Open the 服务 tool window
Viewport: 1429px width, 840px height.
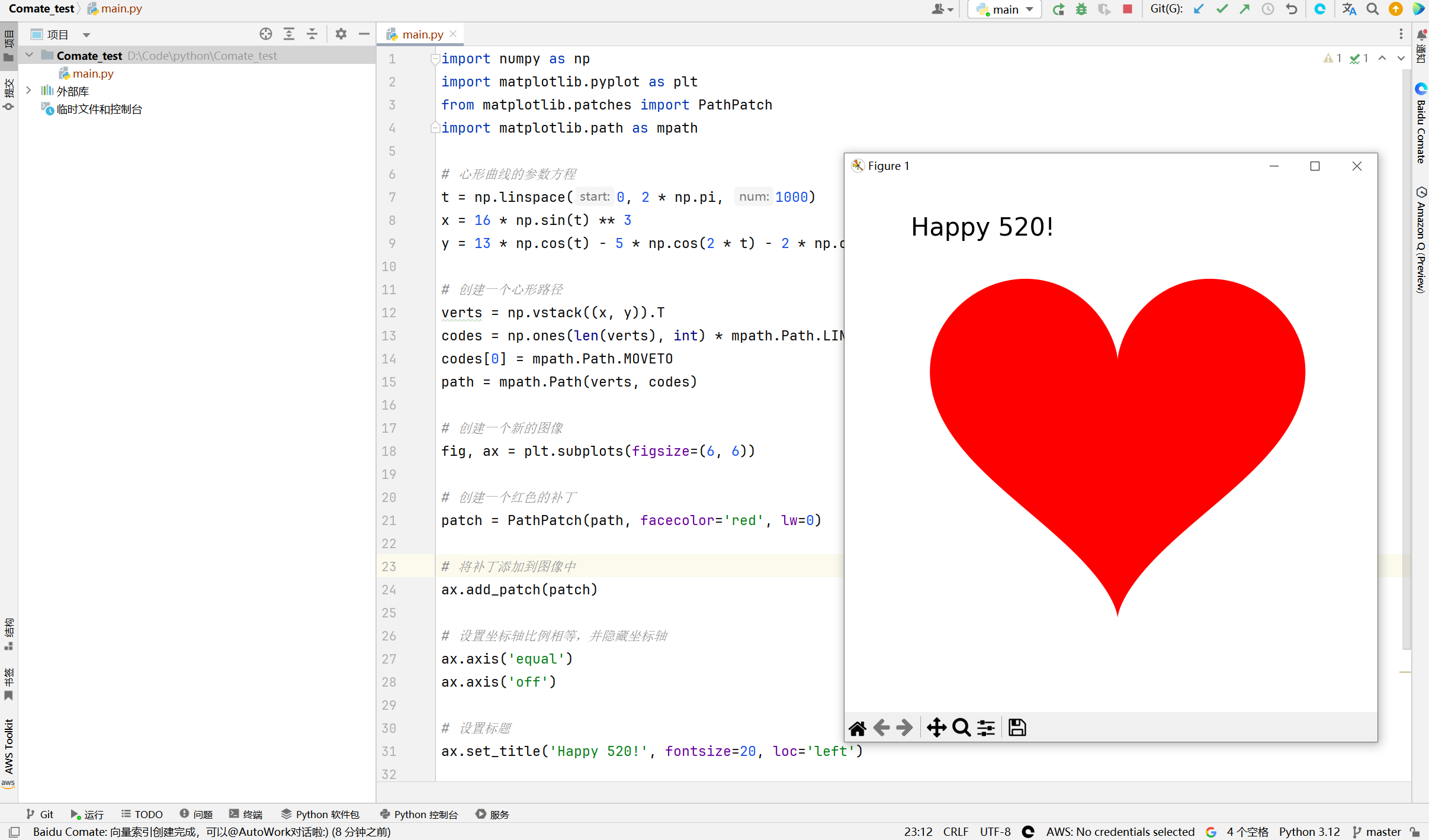(493, 814)
